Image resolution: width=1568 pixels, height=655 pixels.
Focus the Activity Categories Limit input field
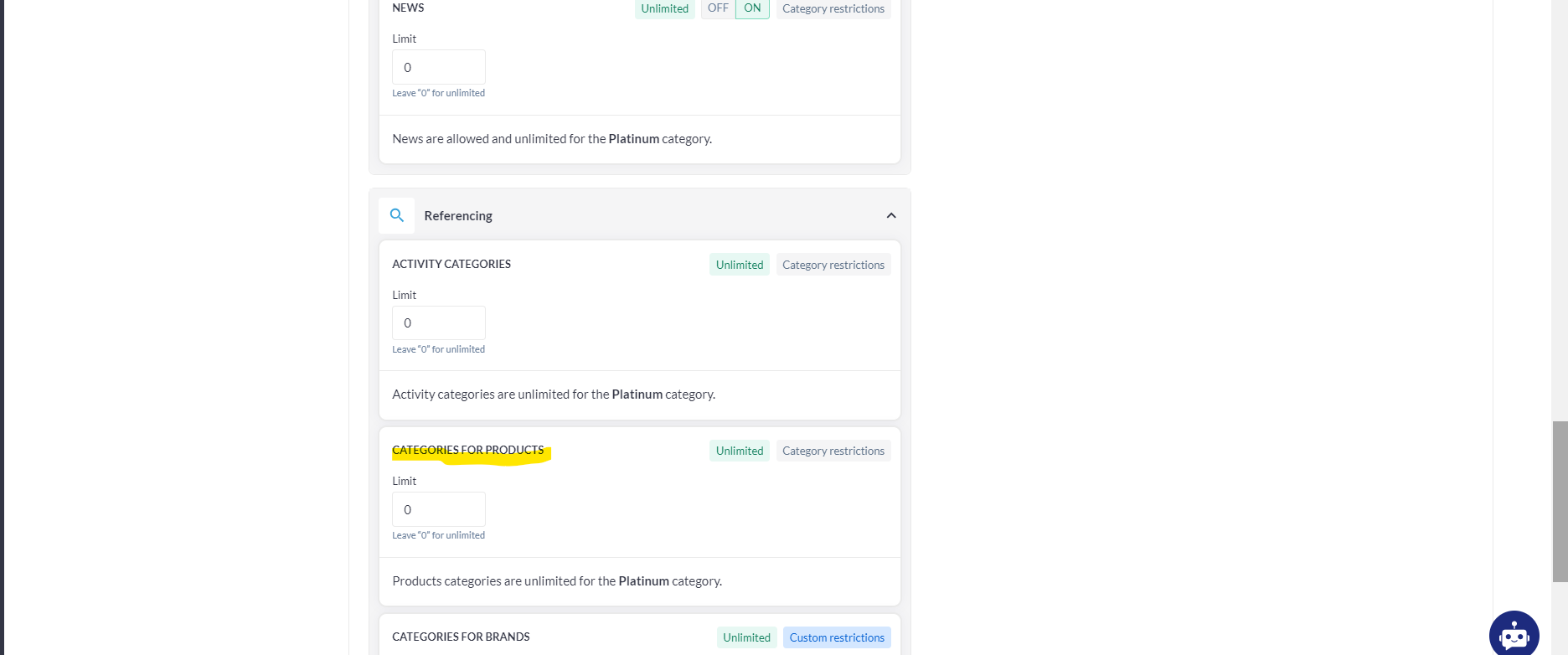click(x=439, y=323)
